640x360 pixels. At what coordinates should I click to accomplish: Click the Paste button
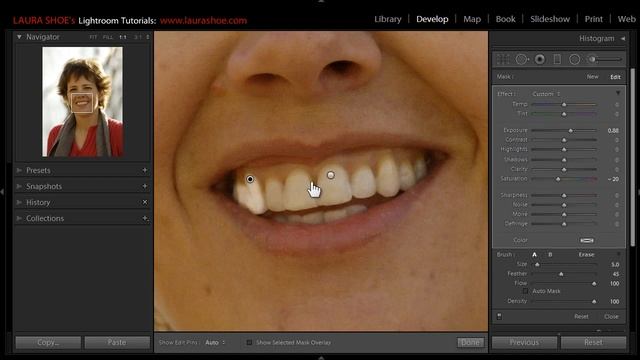[117, 342]
